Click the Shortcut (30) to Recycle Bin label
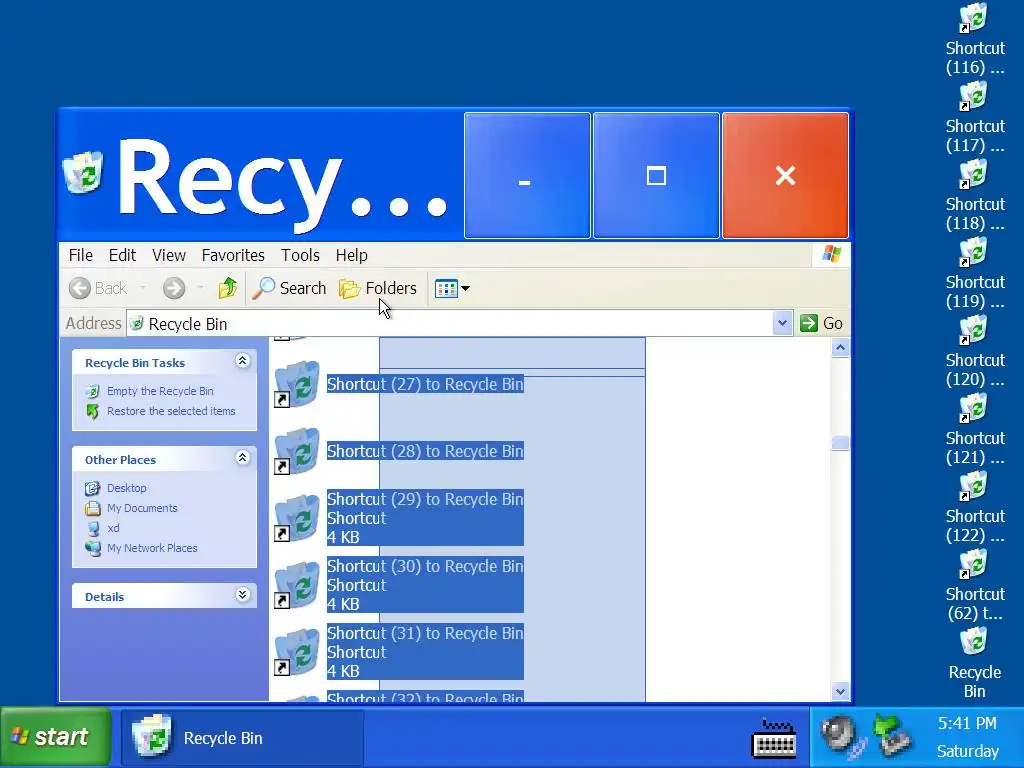Screen dimensions: 1024x768 425,566
